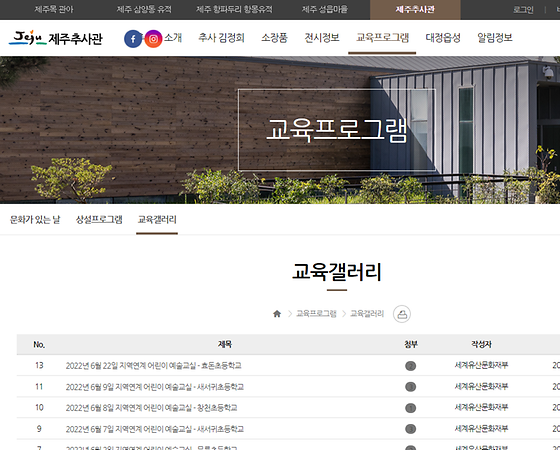Click the print page icon
This screenshot has width=560, height=450.
point(402,314)
